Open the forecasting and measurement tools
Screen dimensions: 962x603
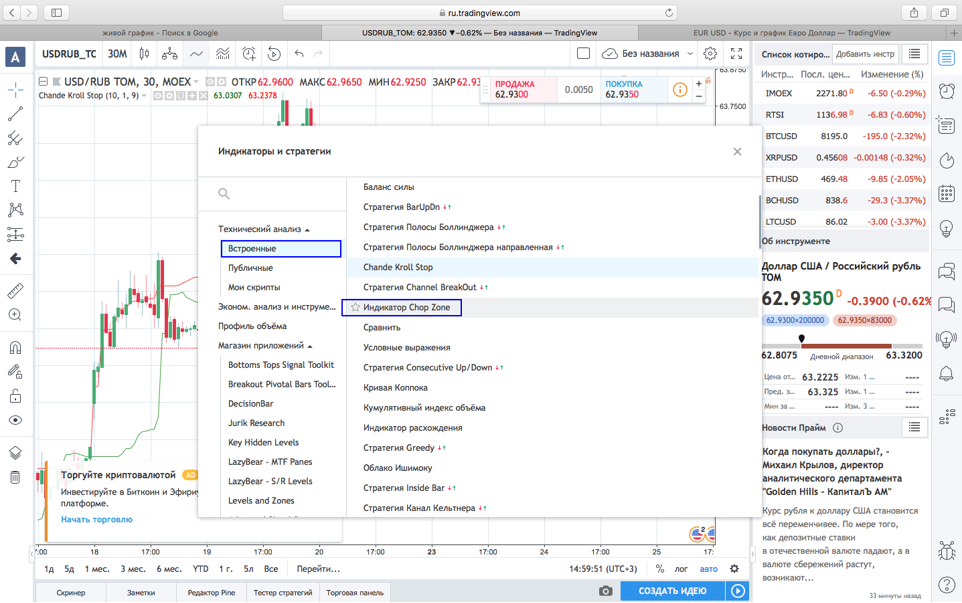click(15, 234)
